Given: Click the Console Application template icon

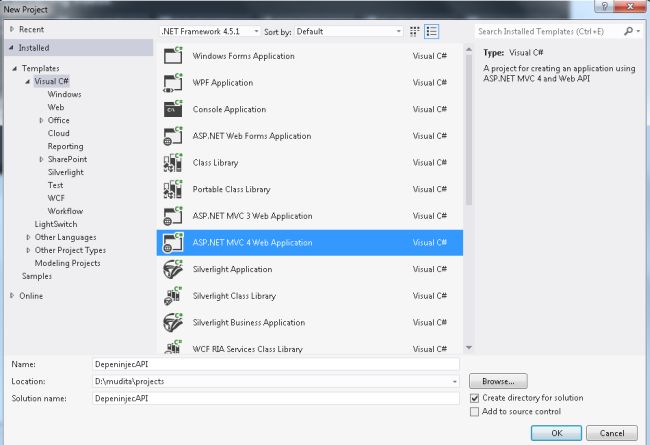Looking at the screenshot, I should point(173,109).
